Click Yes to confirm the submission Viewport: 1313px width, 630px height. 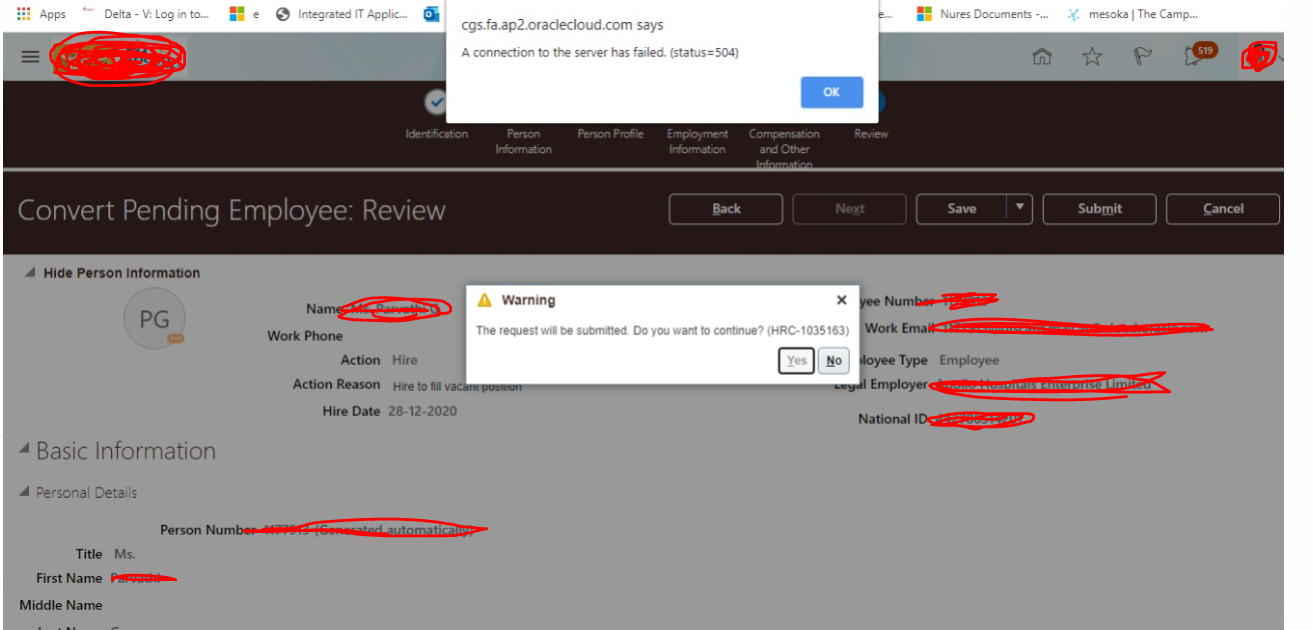(x=795, y=360)
